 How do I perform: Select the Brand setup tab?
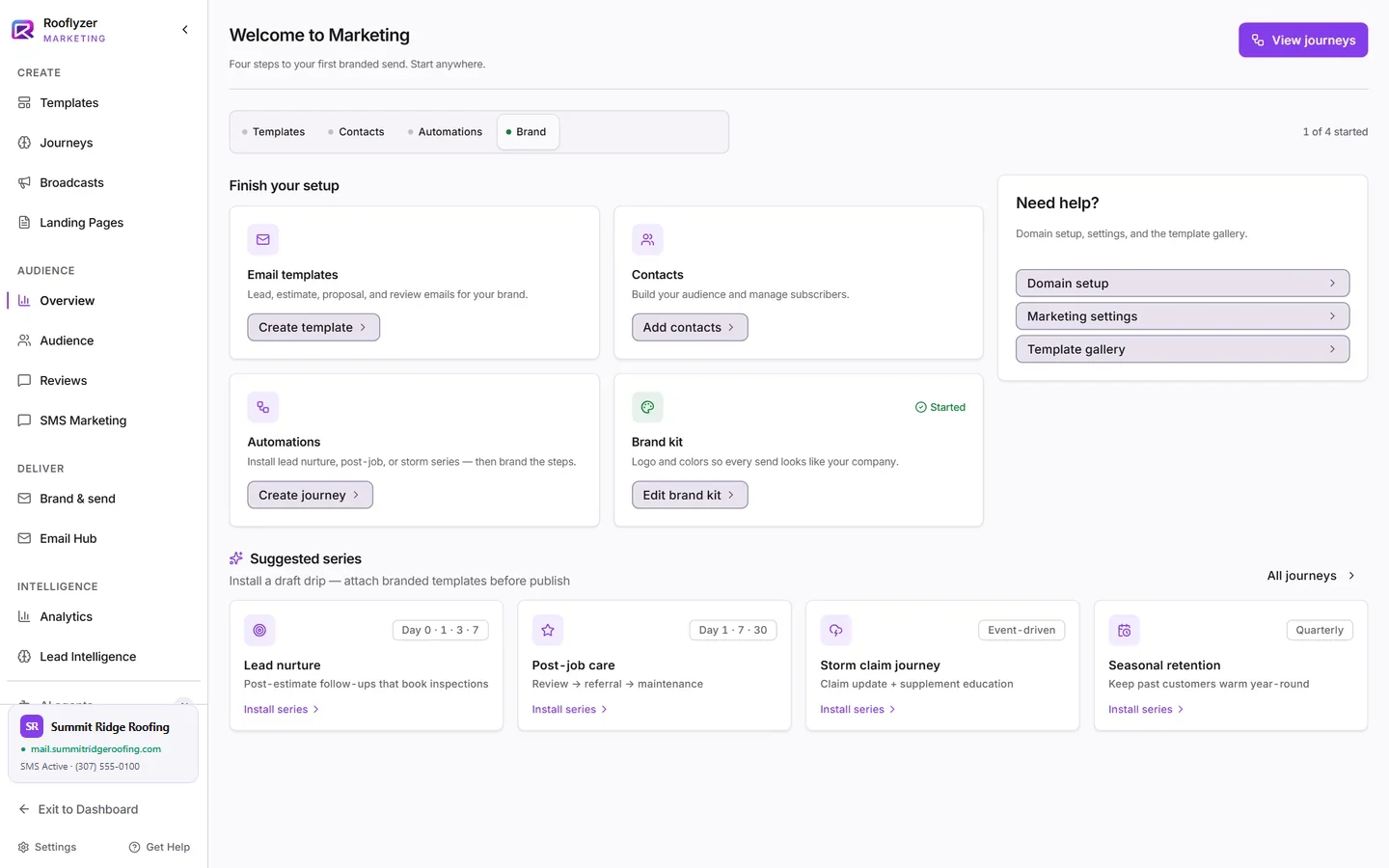528,132
